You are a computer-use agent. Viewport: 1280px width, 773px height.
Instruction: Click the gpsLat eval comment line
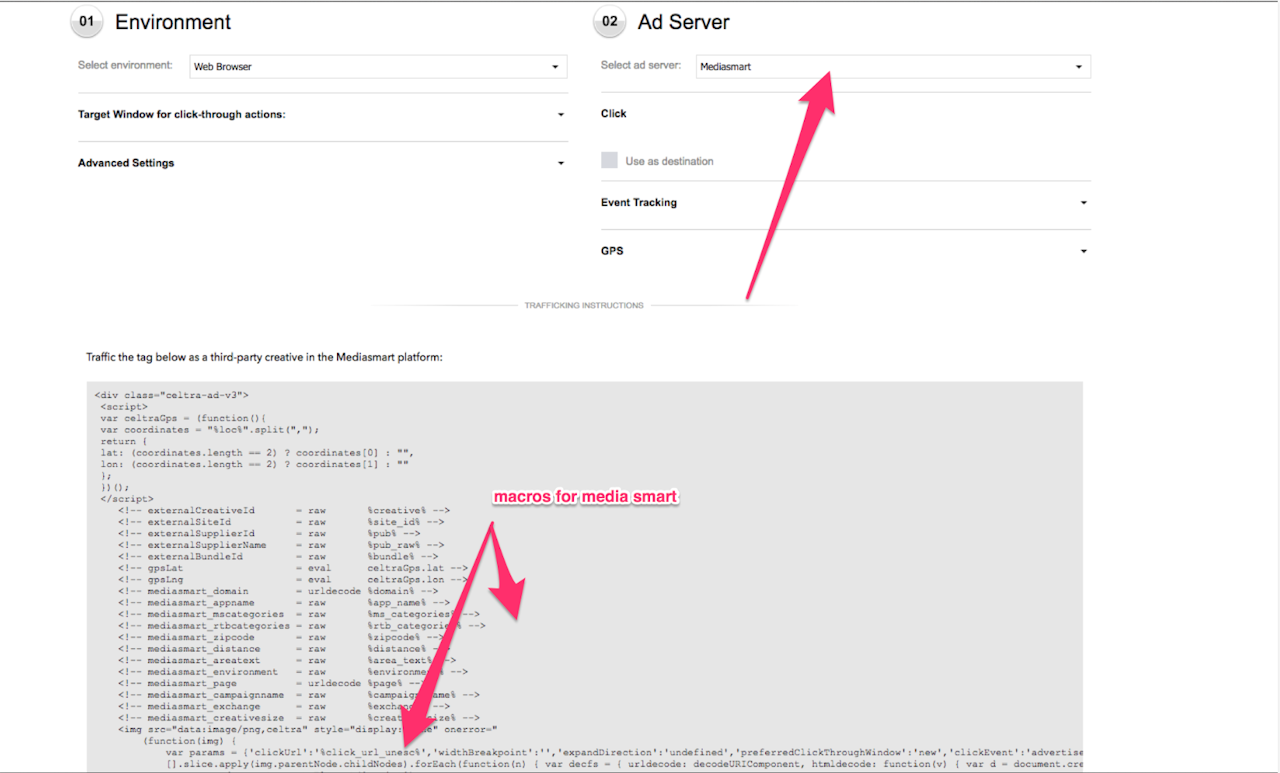293,568
